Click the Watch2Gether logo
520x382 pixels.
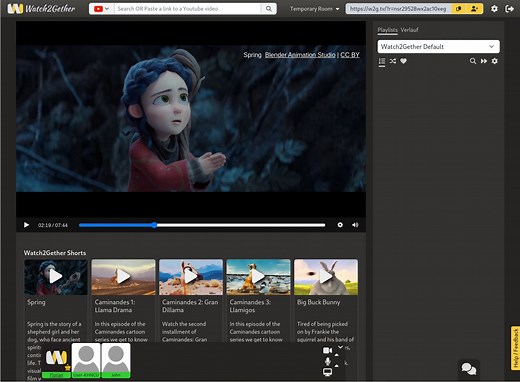[41, 9]
